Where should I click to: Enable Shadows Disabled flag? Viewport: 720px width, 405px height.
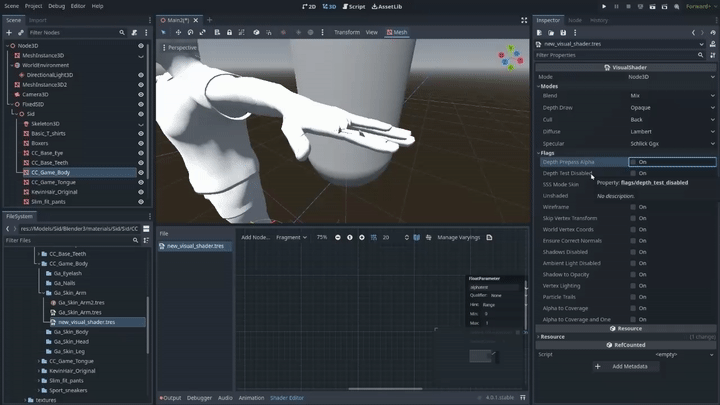[x=633, y=252]
